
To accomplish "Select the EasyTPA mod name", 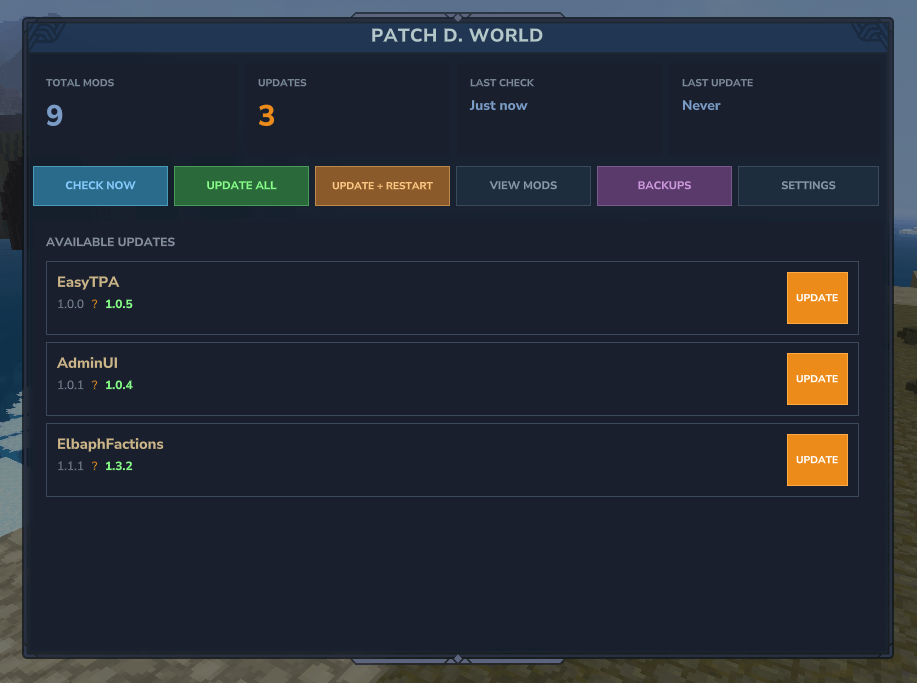I will click(88, 282).
